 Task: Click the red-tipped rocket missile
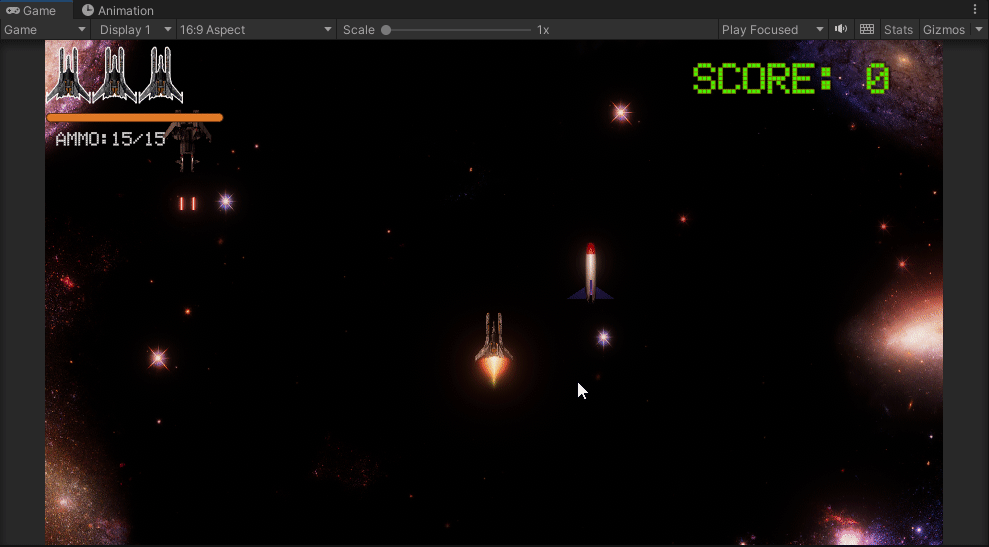coord(590,273)
